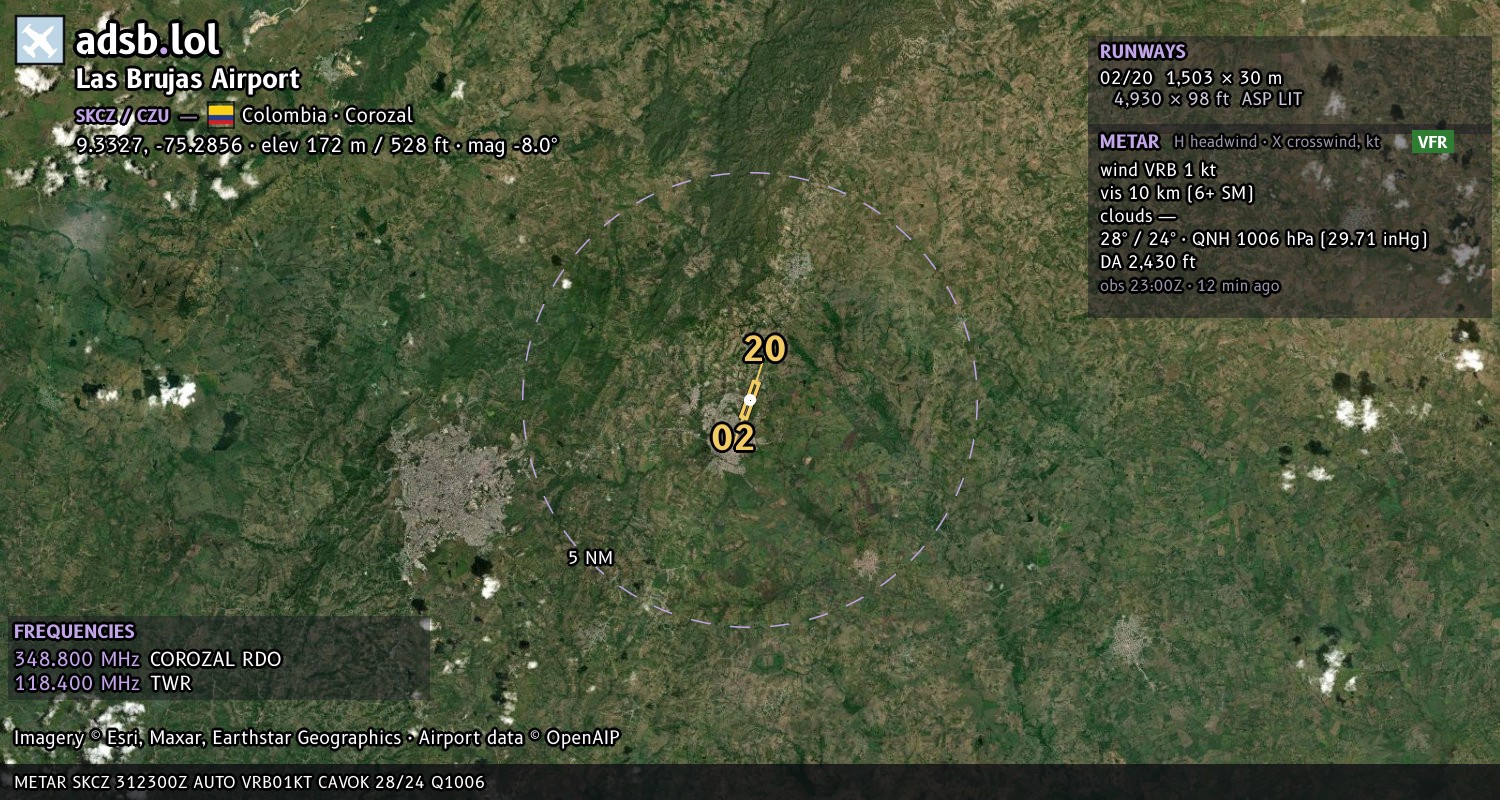Click the '02/20 1,503 × 30 m' runway row
Screen dimensions: 1500x800
(x=1190, y=77)
